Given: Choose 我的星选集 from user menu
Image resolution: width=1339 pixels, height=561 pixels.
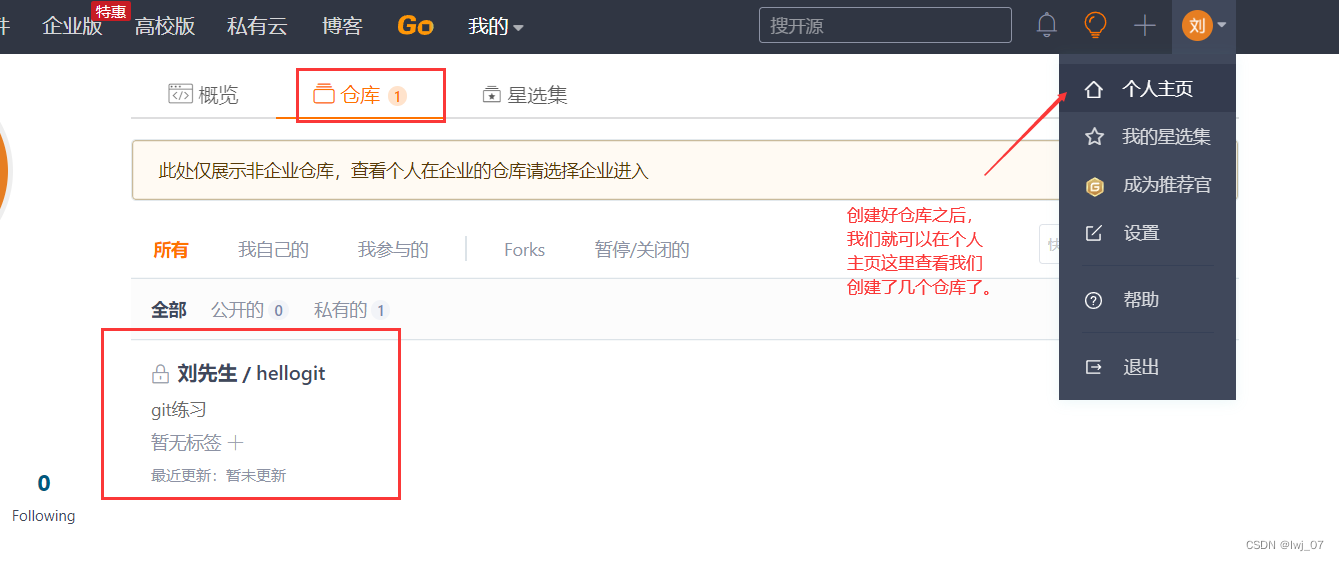Looking at the screenshot, I should 1147,137.
